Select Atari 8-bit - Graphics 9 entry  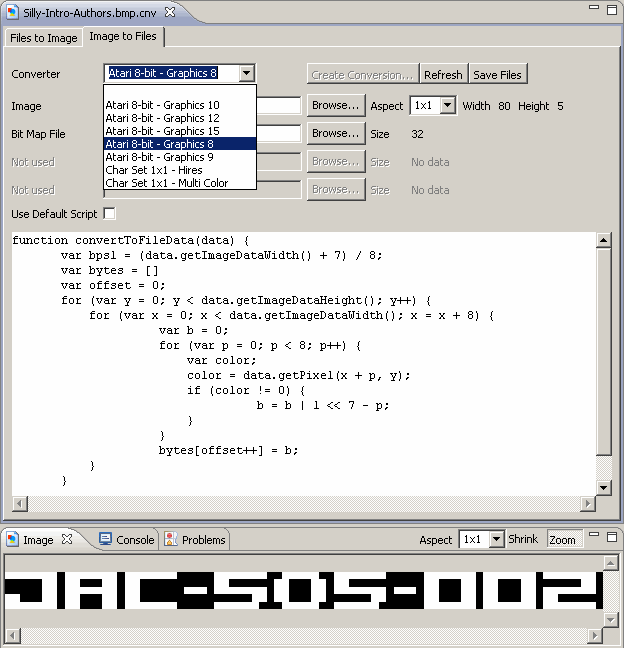tap(162, 157)
